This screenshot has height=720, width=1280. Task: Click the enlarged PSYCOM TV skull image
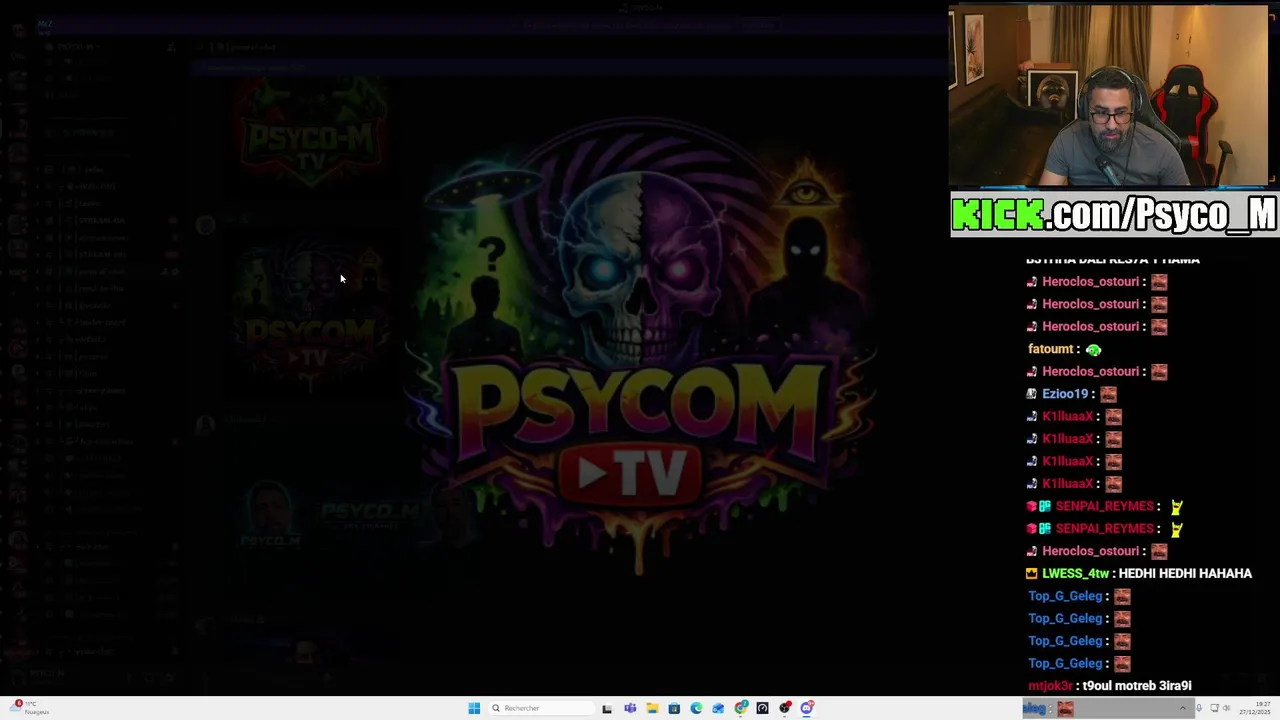641,345
